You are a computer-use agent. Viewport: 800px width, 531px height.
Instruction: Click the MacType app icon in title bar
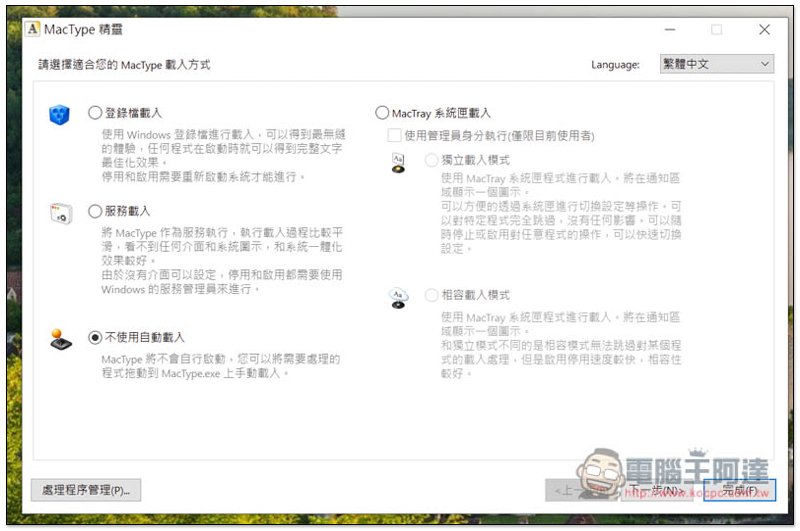coord(33,29)
